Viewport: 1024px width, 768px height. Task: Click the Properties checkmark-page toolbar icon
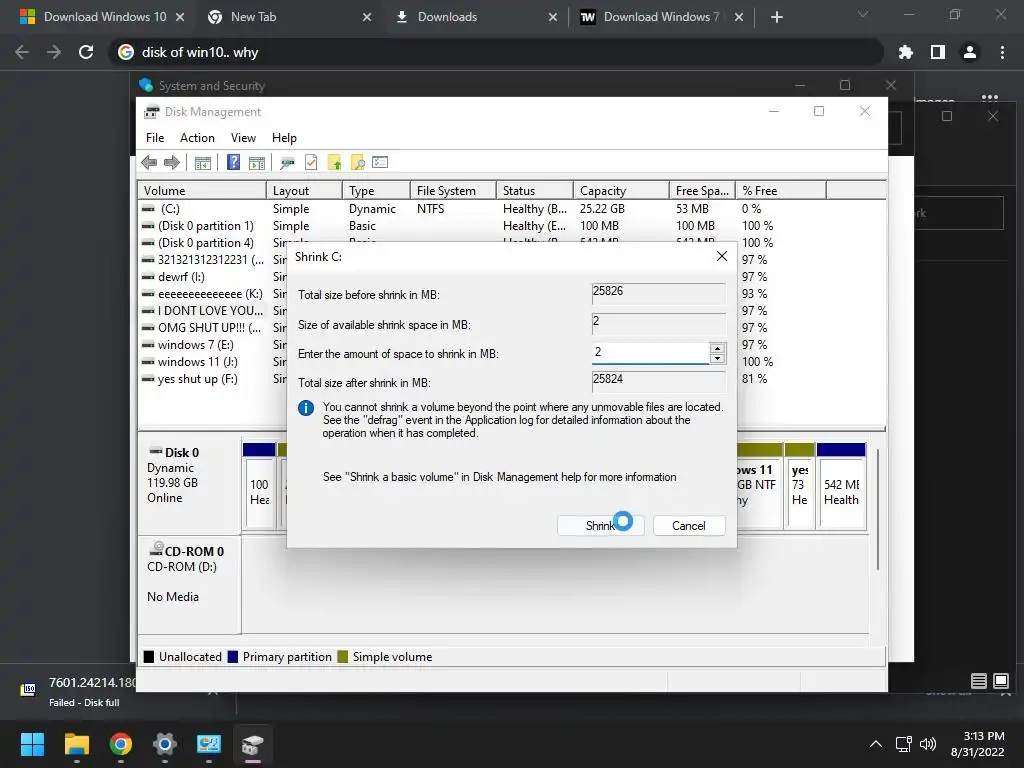pos(311,163)
